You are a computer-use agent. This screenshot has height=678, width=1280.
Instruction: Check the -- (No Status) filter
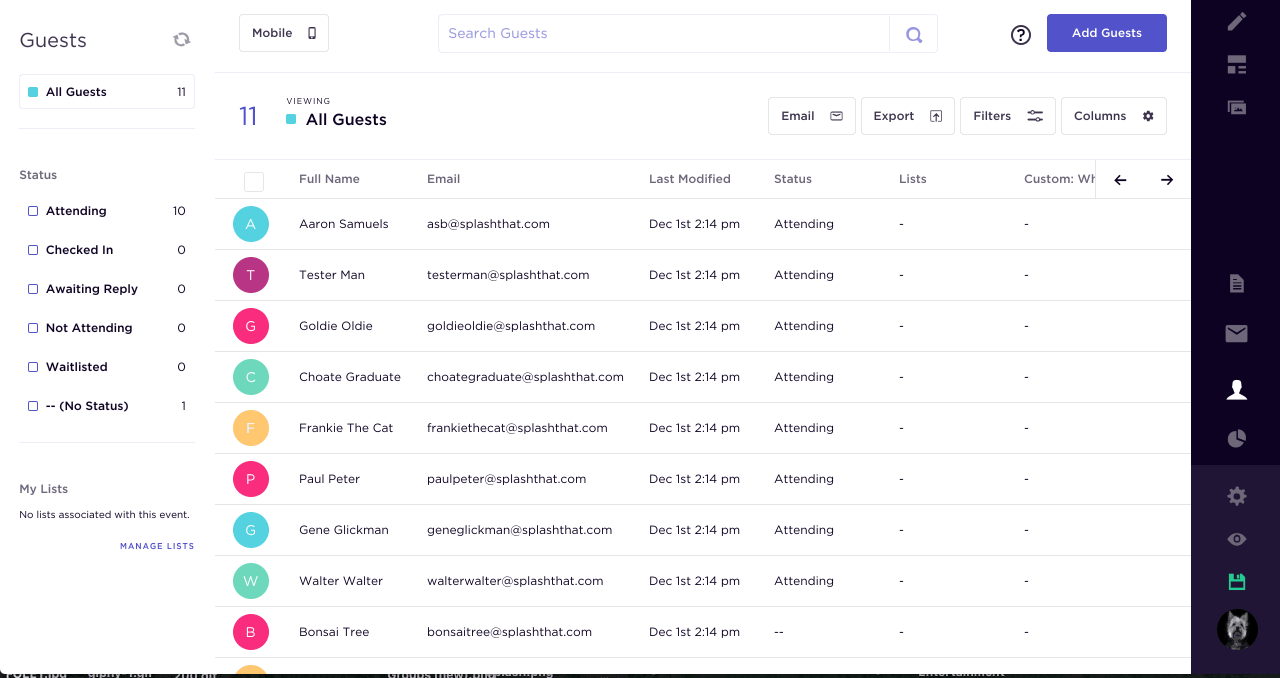pos(33,406)
